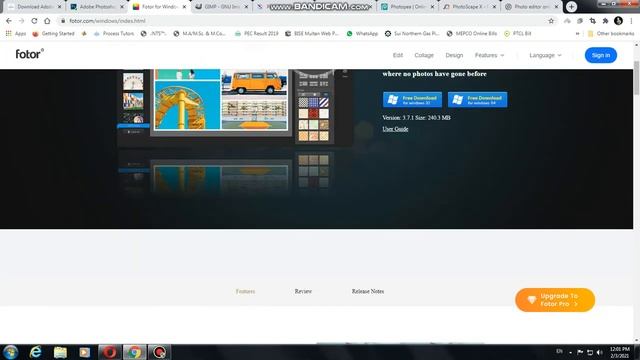Open the Other bookmarks folder
This screenshot has width=640, height=360.
611,33
